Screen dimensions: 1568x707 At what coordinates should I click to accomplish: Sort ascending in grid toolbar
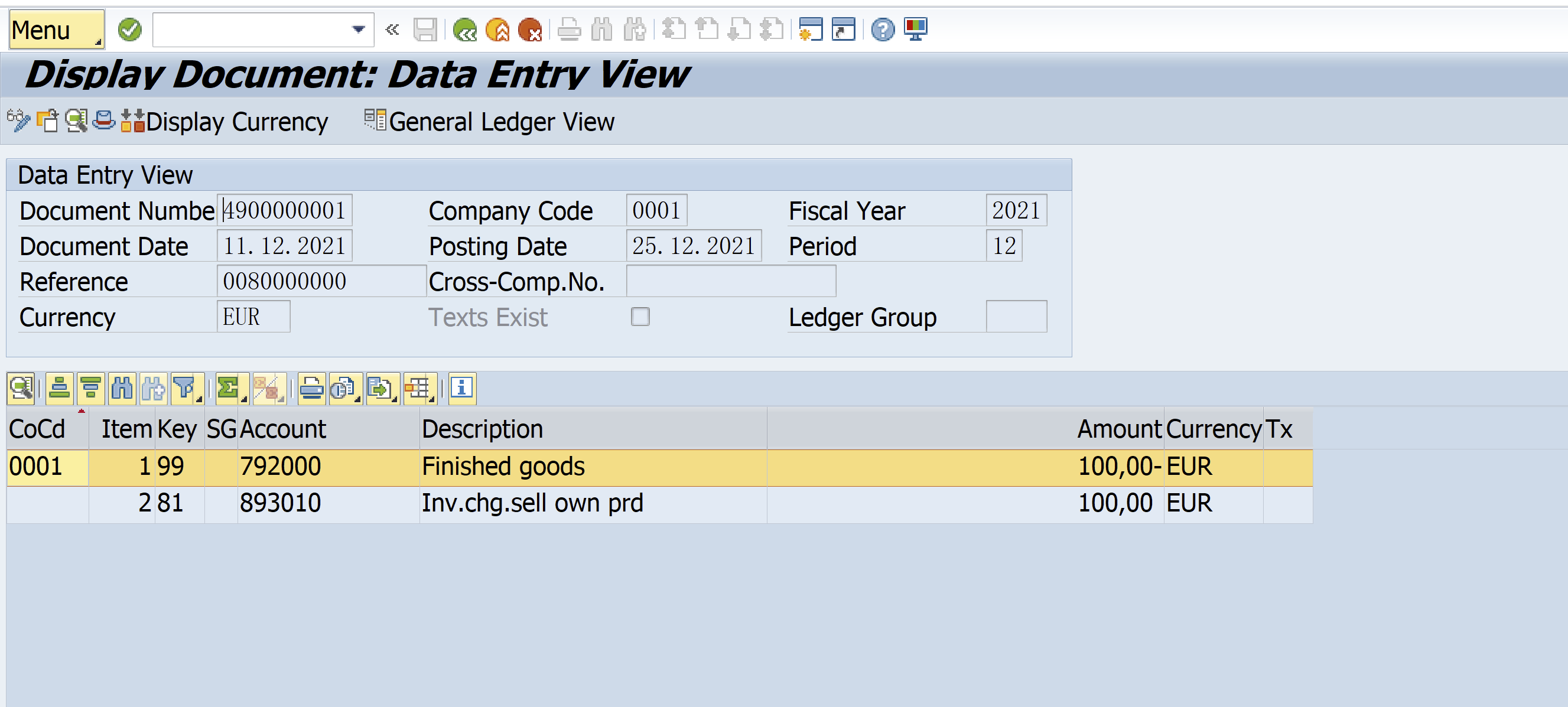(59, 388)
